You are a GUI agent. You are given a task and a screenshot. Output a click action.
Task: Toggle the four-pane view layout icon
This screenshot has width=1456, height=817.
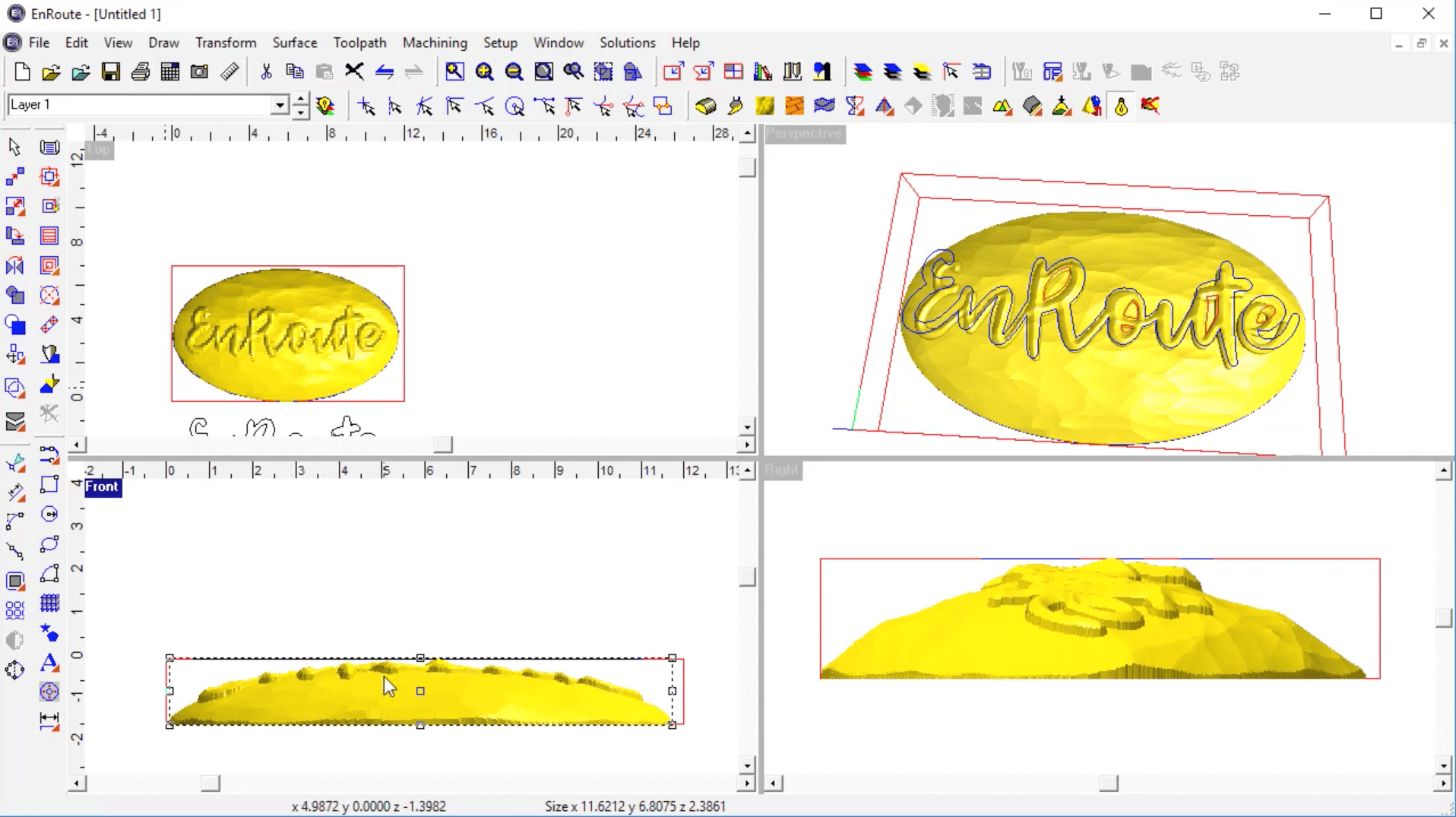[733, 72]
